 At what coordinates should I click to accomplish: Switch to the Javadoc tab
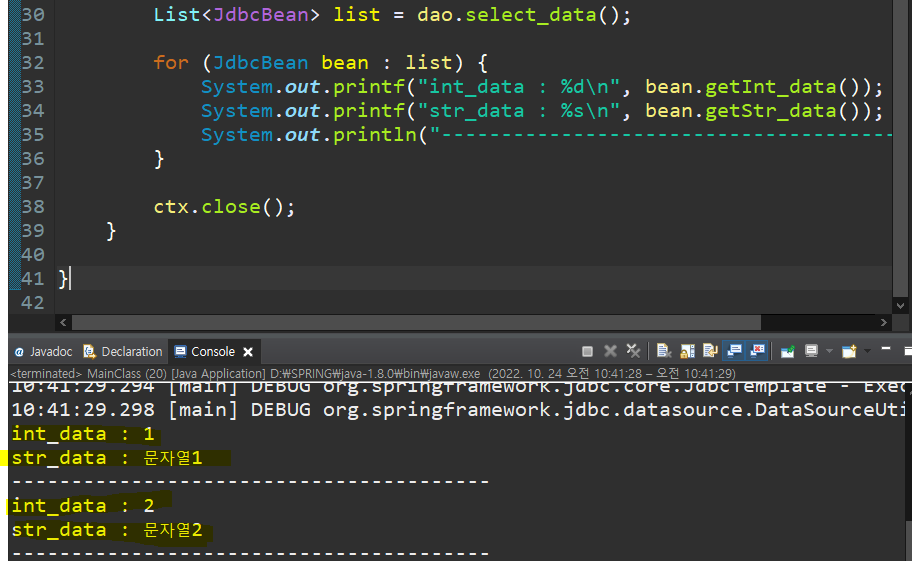tap(44, 352)
